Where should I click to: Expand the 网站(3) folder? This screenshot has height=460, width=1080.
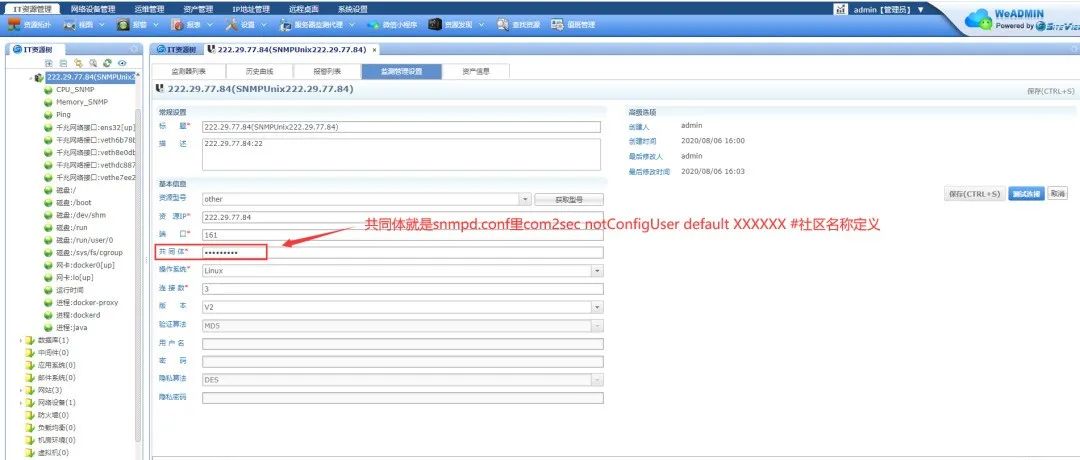click(20, 390)
